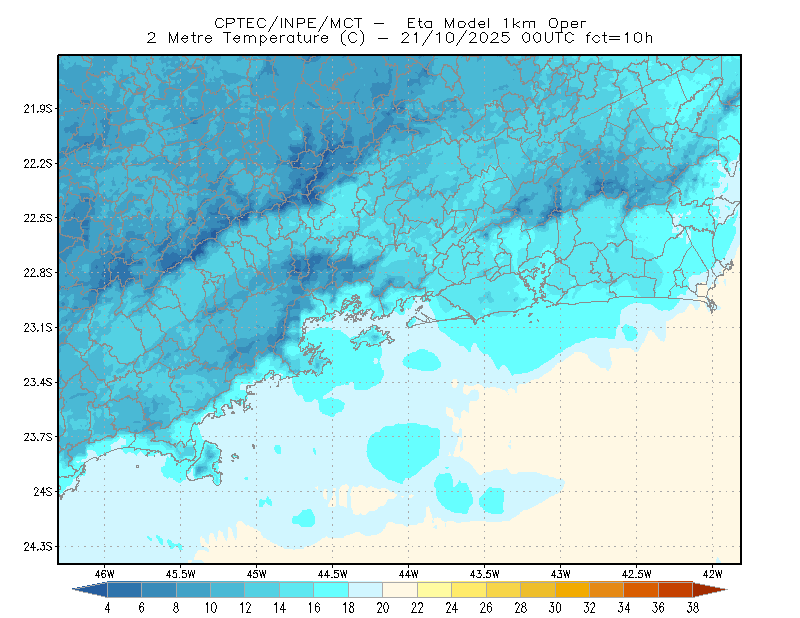Choose the yellow legend swatch between 24 and 26

coord(469,590)
